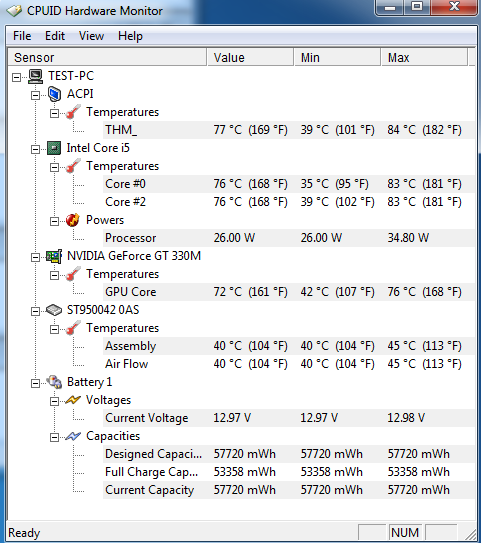Click the Battery 1 icon
This screenshot has width=481, height=543.
pyautogui.click(x=54, y=382)
